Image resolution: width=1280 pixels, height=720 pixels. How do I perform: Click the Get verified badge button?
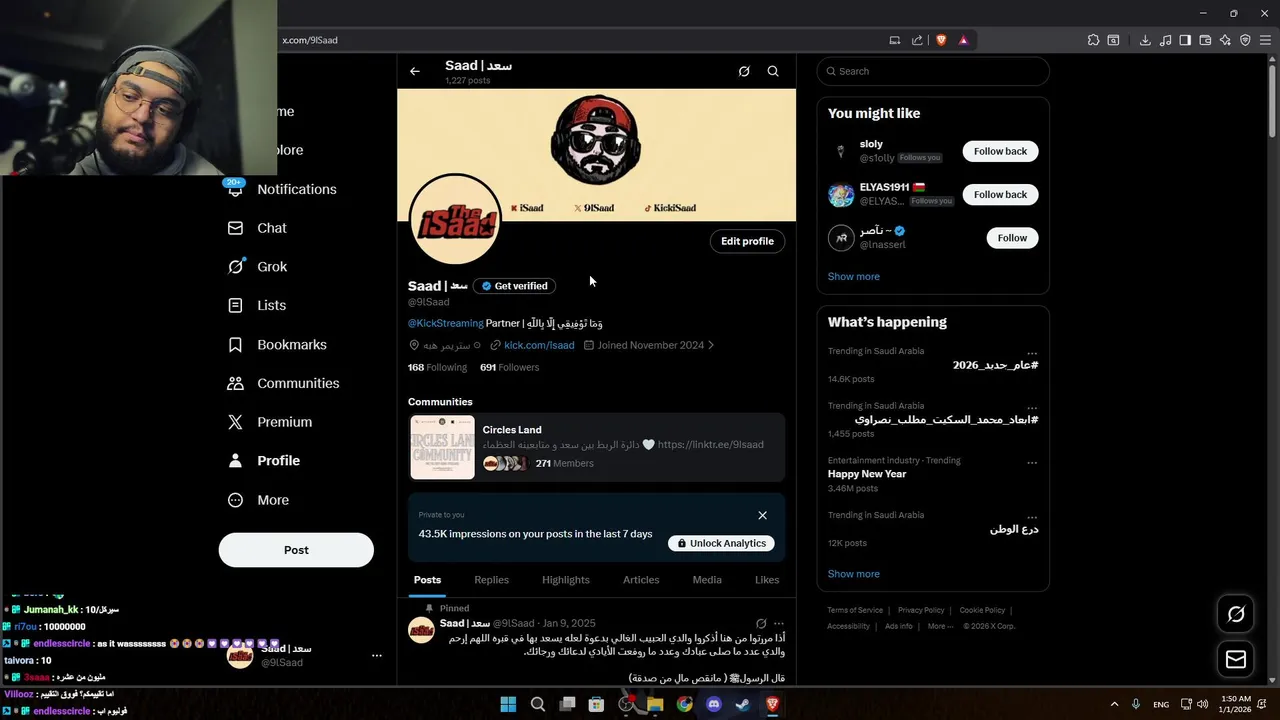514,286
